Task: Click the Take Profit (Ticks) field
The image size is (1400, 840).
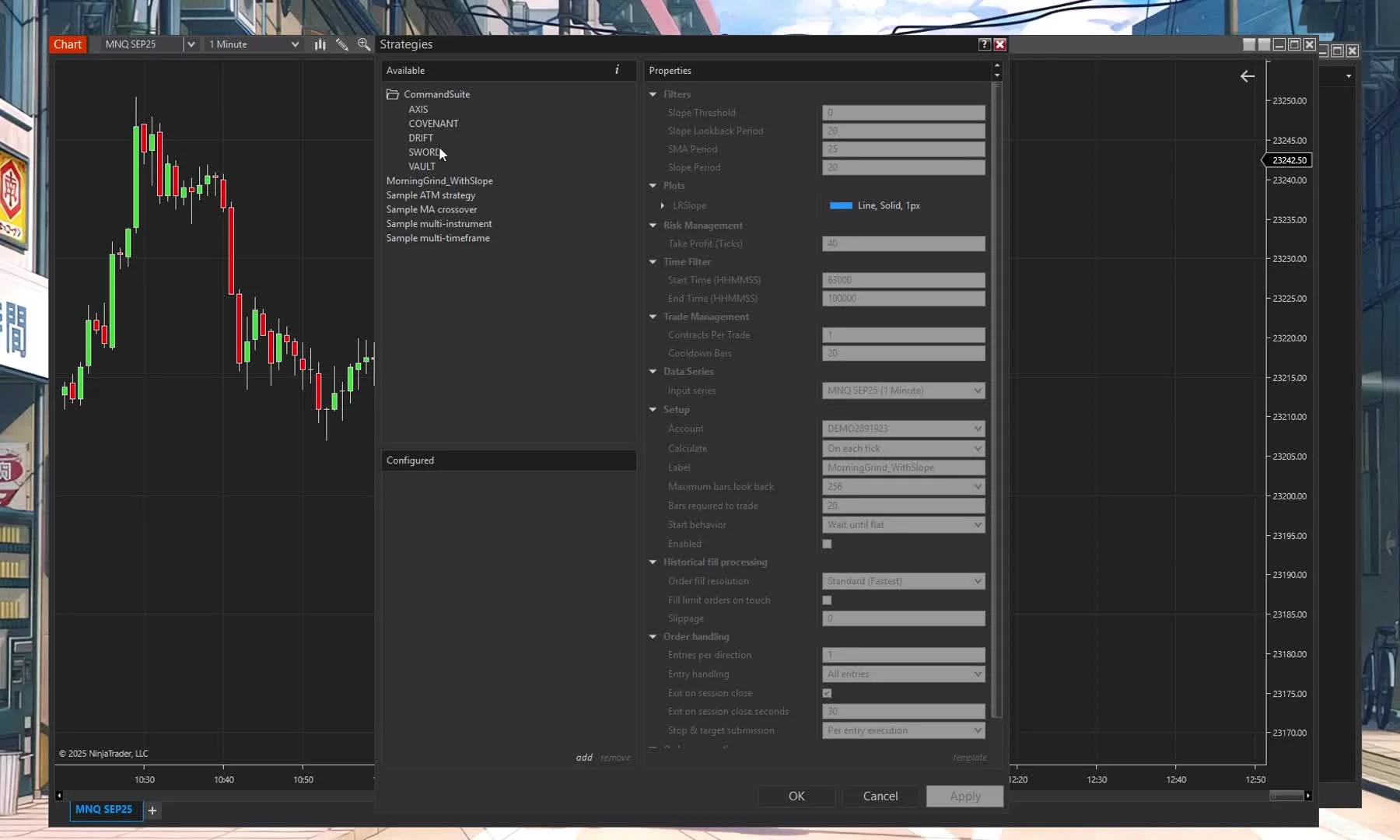Action: [904, 243]
